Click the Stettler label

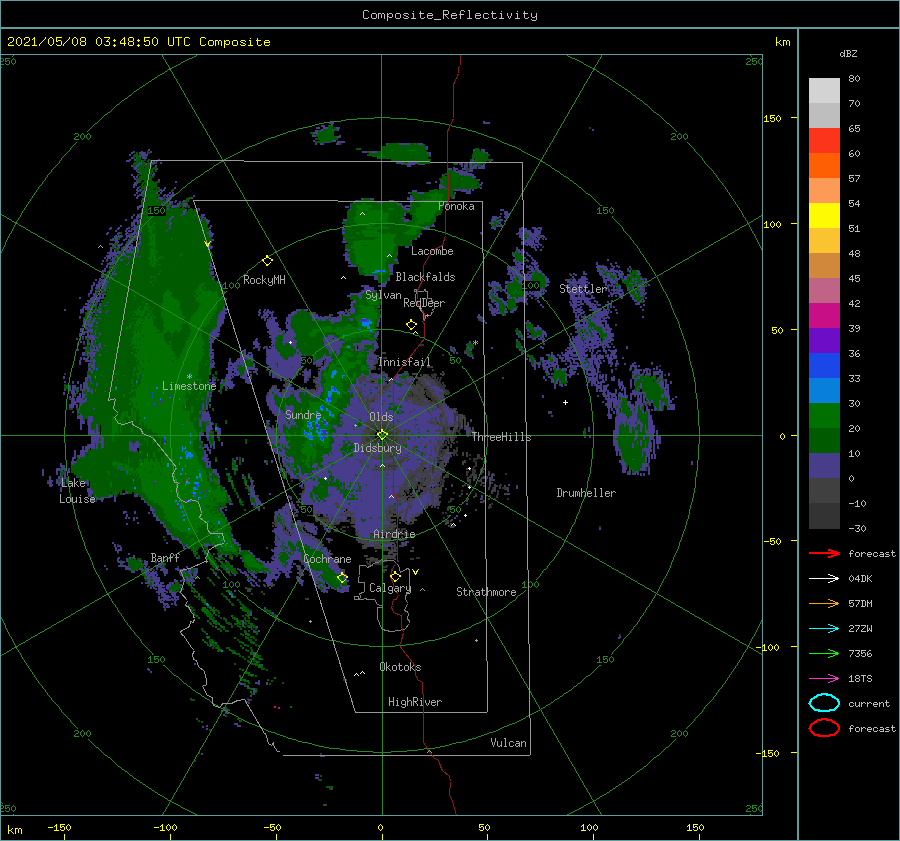(x=583, y=289)
